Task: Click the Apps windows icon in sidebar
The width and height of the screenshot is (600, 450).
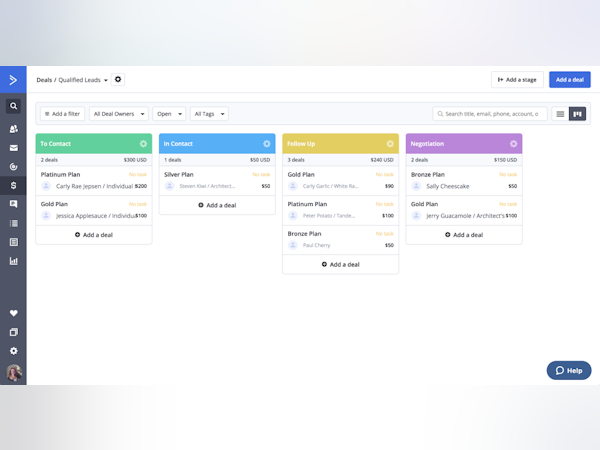Action: point(13,332)
